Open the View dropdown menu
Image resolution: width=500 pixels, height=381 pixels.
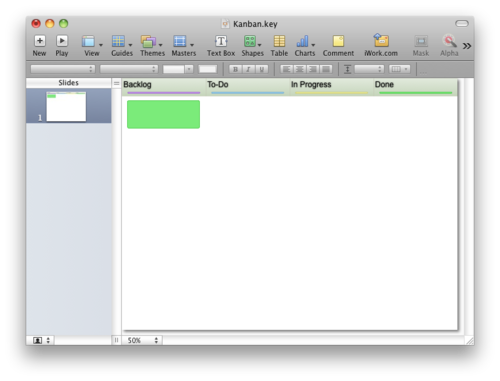[92, 45]
